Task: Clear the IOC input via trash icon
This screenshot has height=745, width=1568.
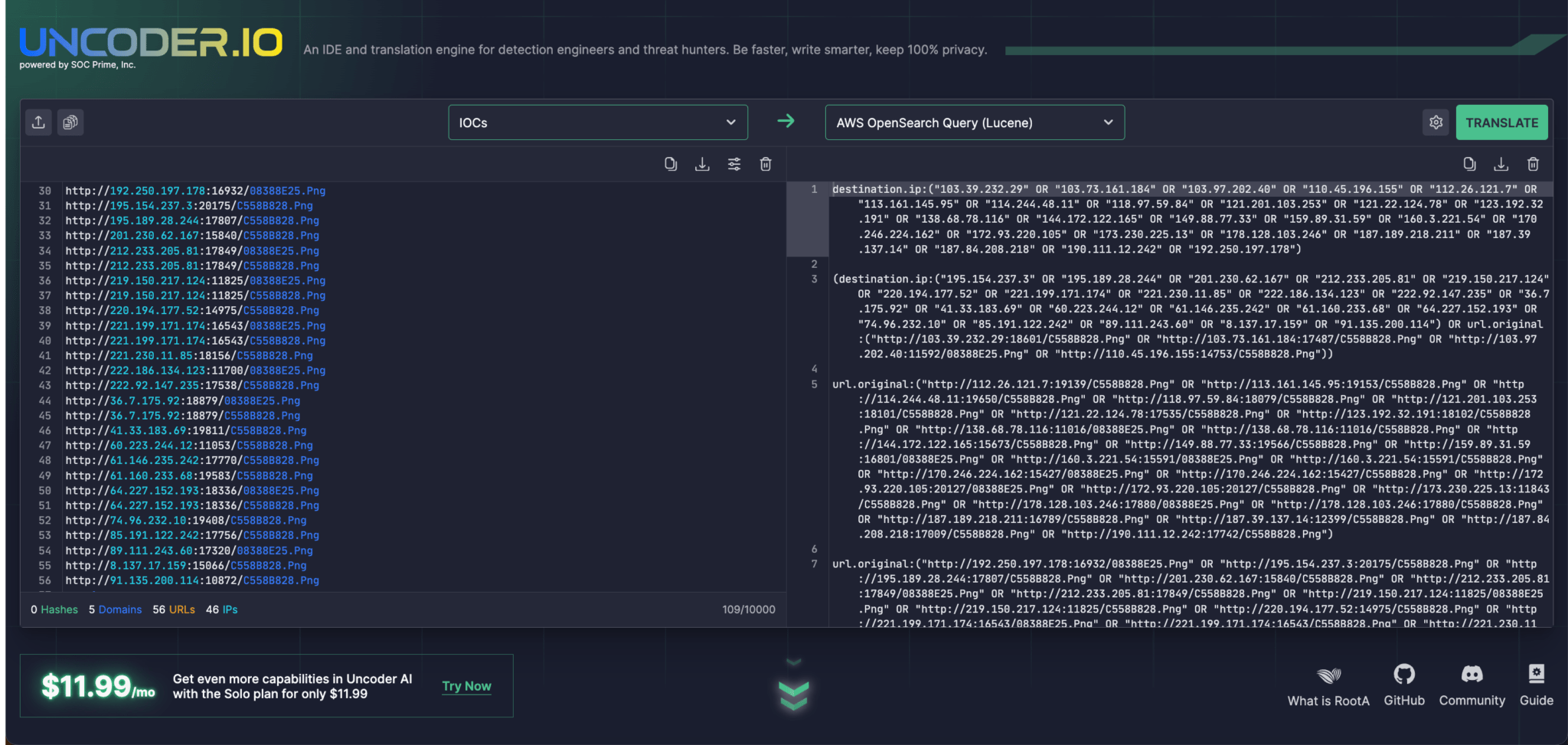Action: [766, 164]
